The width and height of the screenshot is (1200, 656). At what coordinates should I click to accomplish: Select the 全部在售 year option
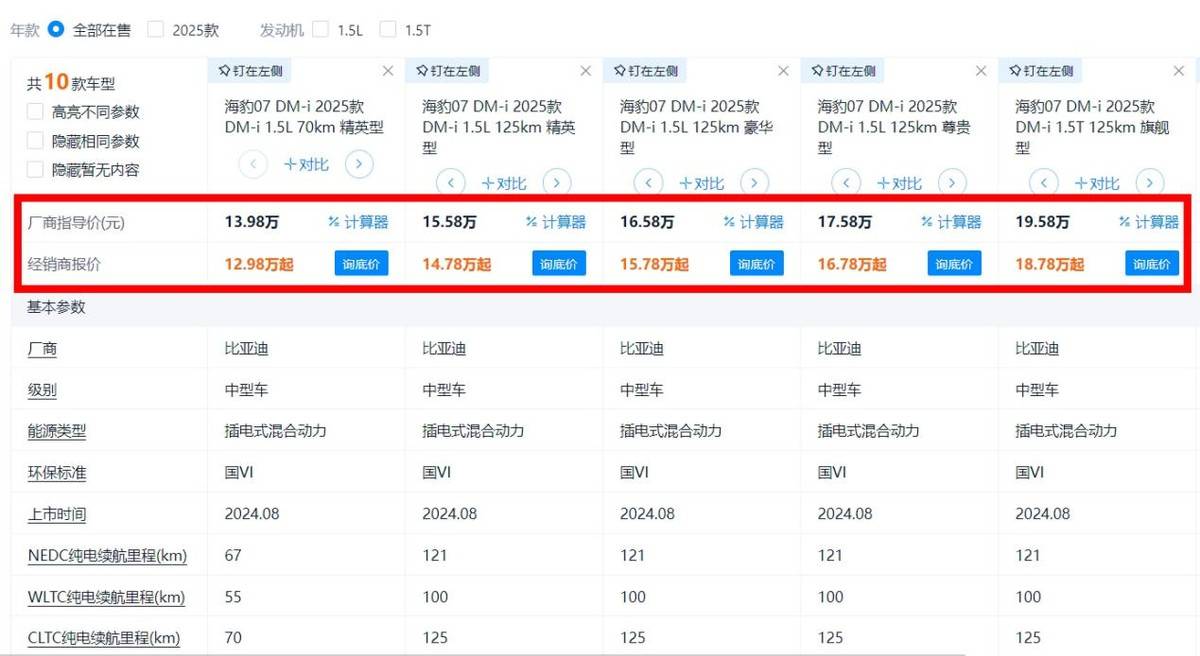tap(56, 30)
